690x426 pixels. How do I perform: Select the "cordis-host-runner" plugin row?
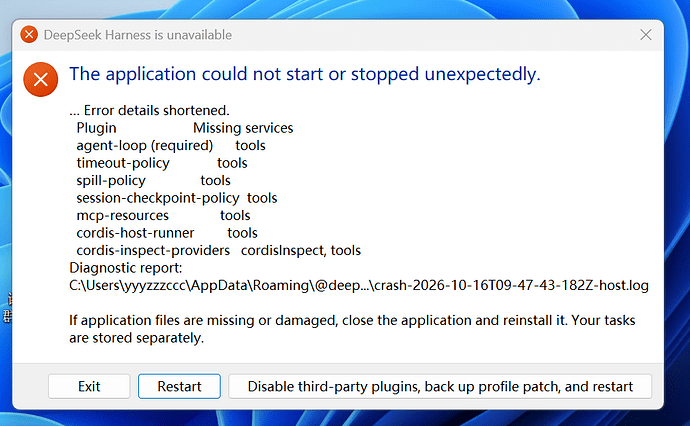tap(167, 233)
